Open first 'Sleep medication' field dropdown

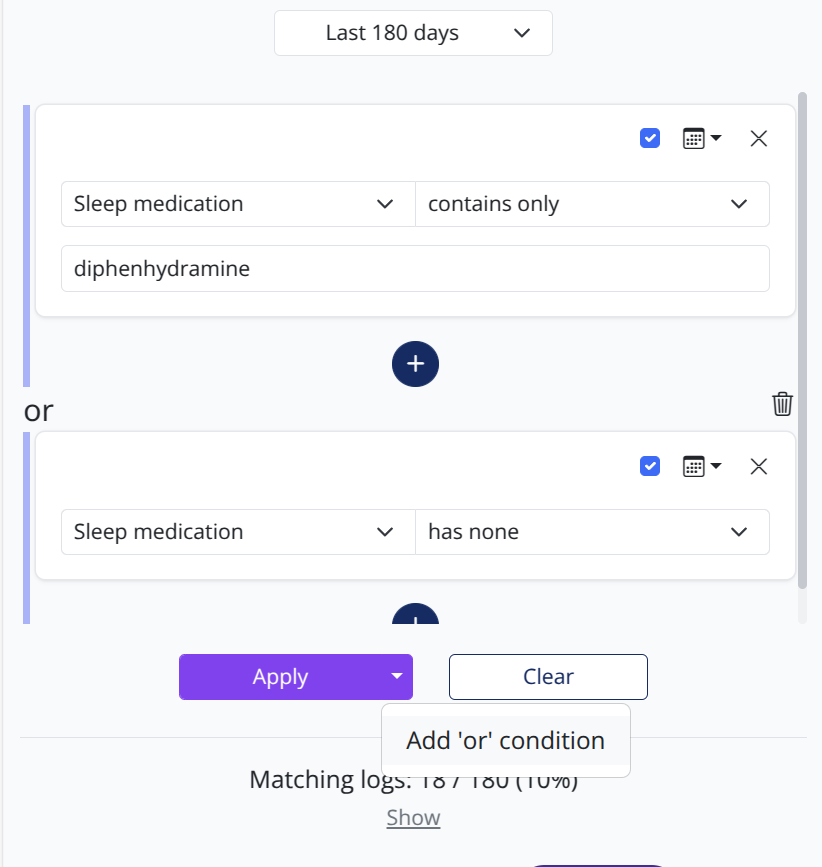(x=238, y=204)
